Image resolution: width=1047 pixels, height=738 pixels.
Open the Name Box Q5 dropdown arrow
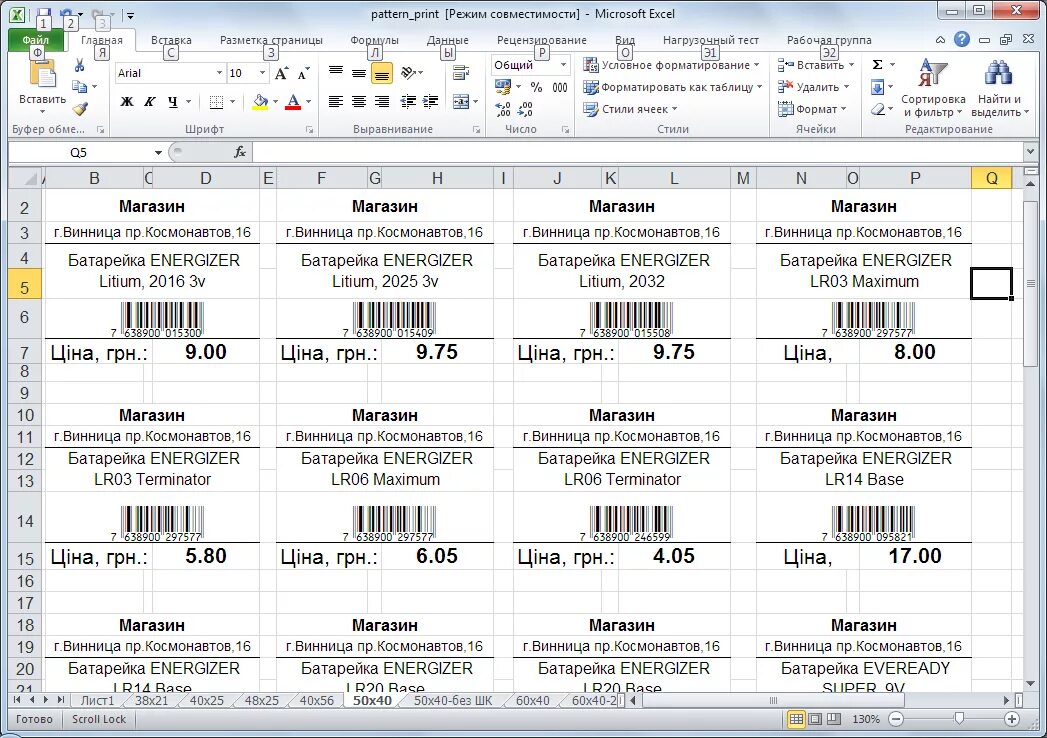click(x=158, y=152)
